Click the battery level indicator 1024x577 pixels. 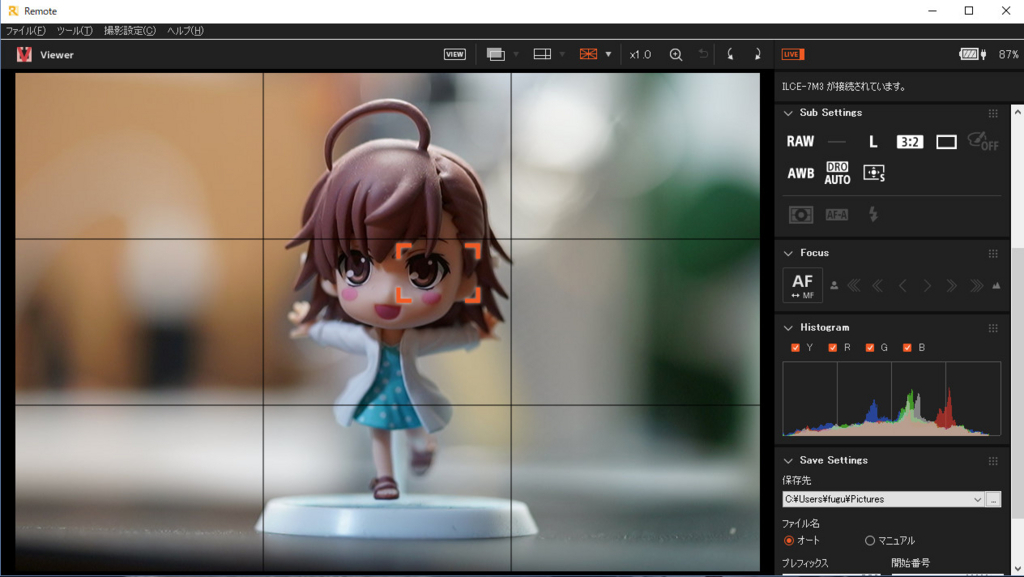[972, 54]
